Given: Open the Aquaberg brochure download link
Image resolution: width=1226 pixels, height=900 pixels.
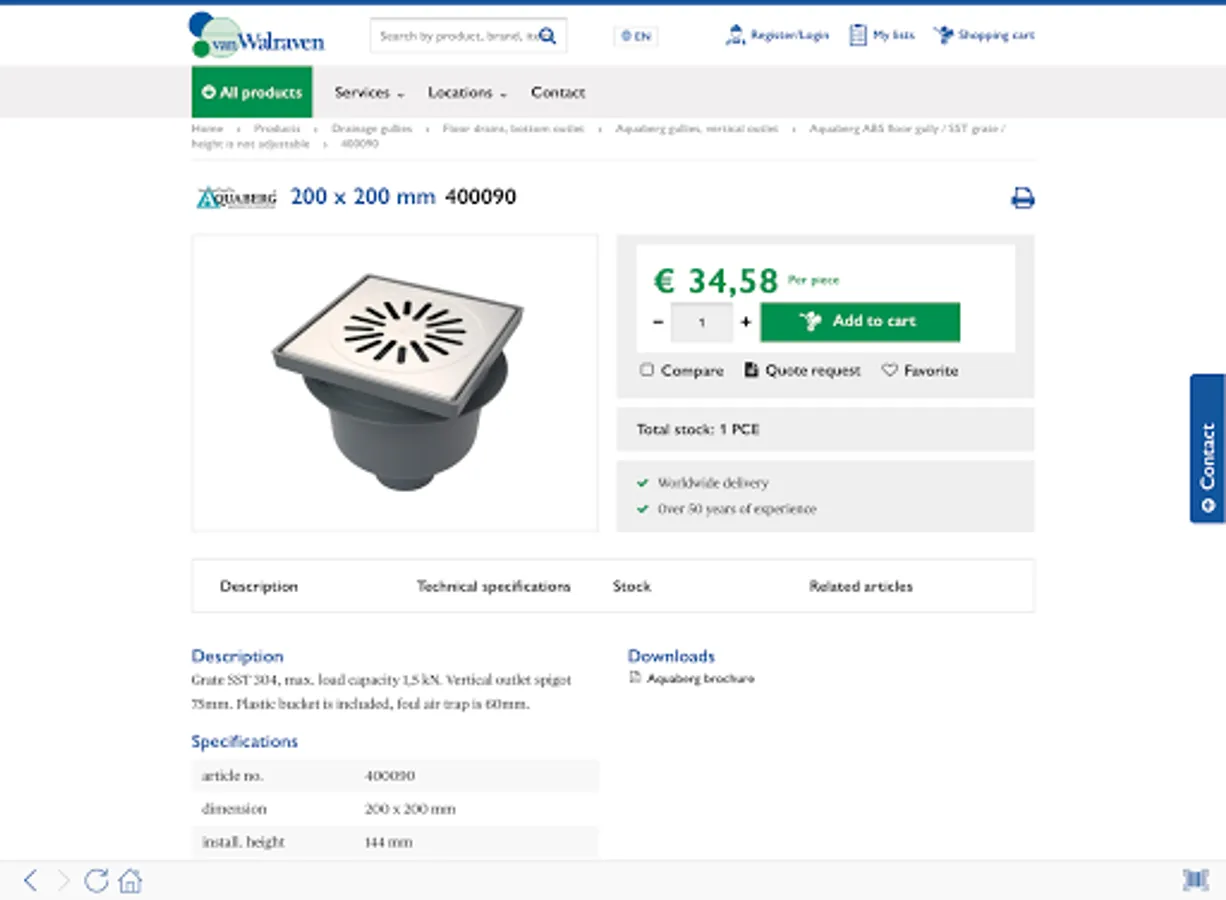Looking at the screenshot, I should pyautogui.click(x=700, y=679).
